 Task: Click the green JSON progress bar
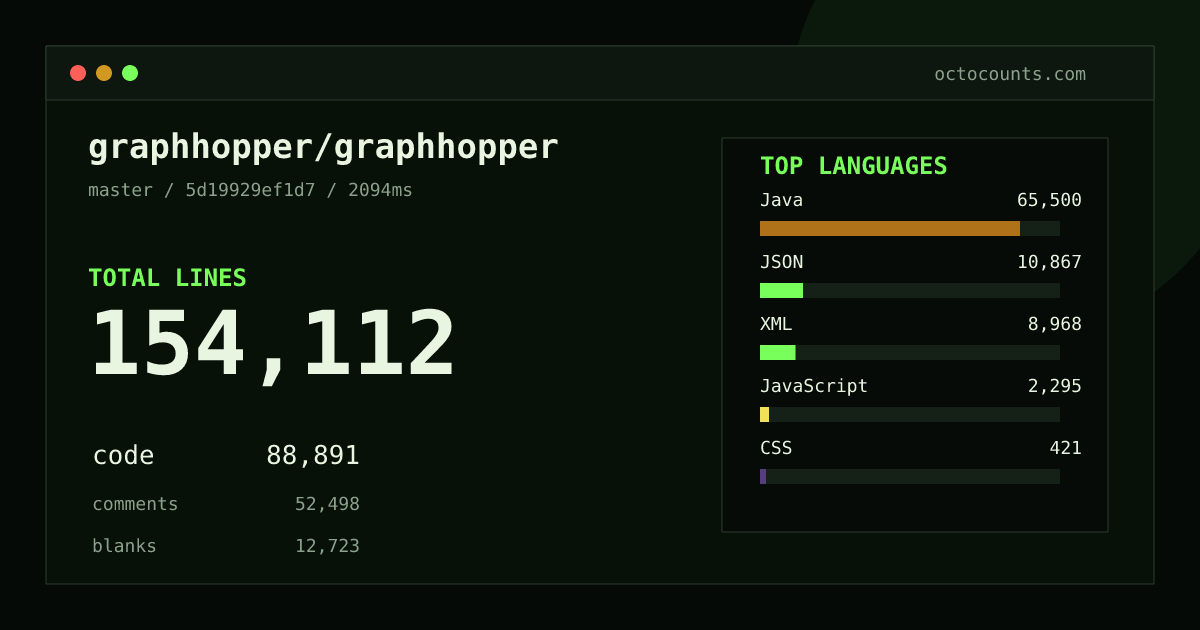click(x=781, y=290)
